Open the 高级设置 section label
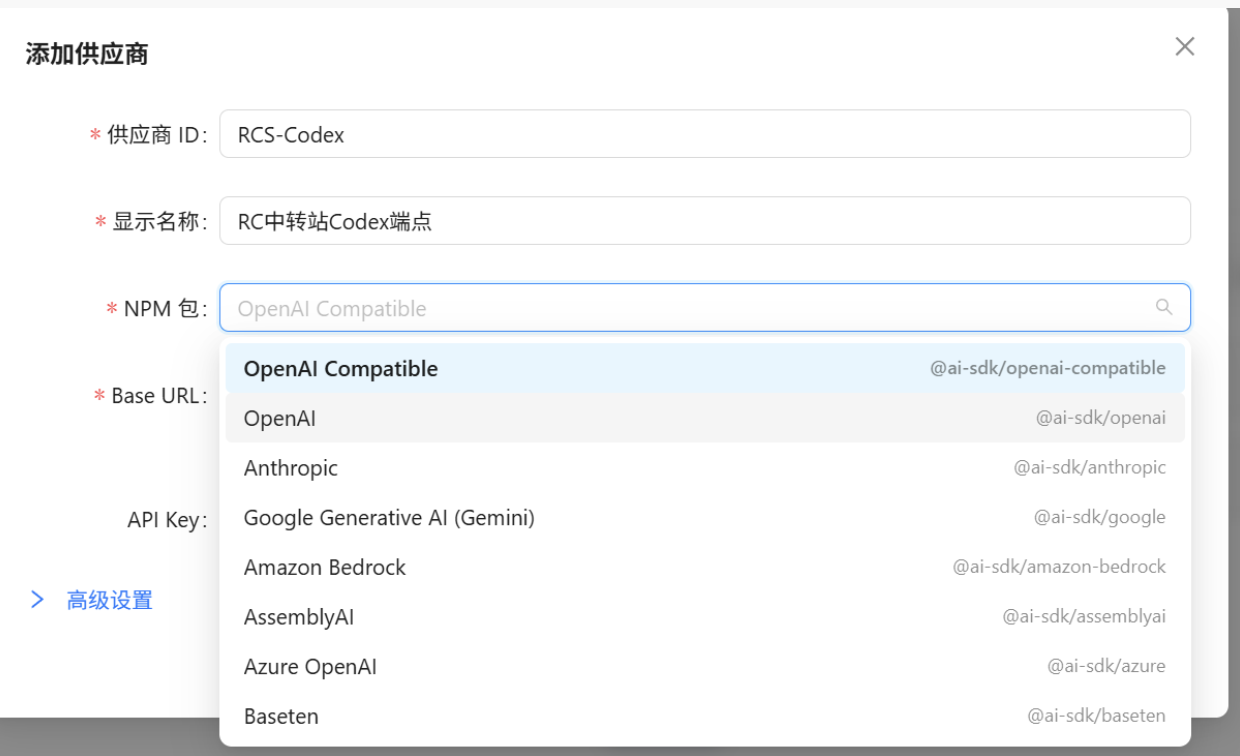Viewport: 1240px width, 756px height. click(109, 600)
